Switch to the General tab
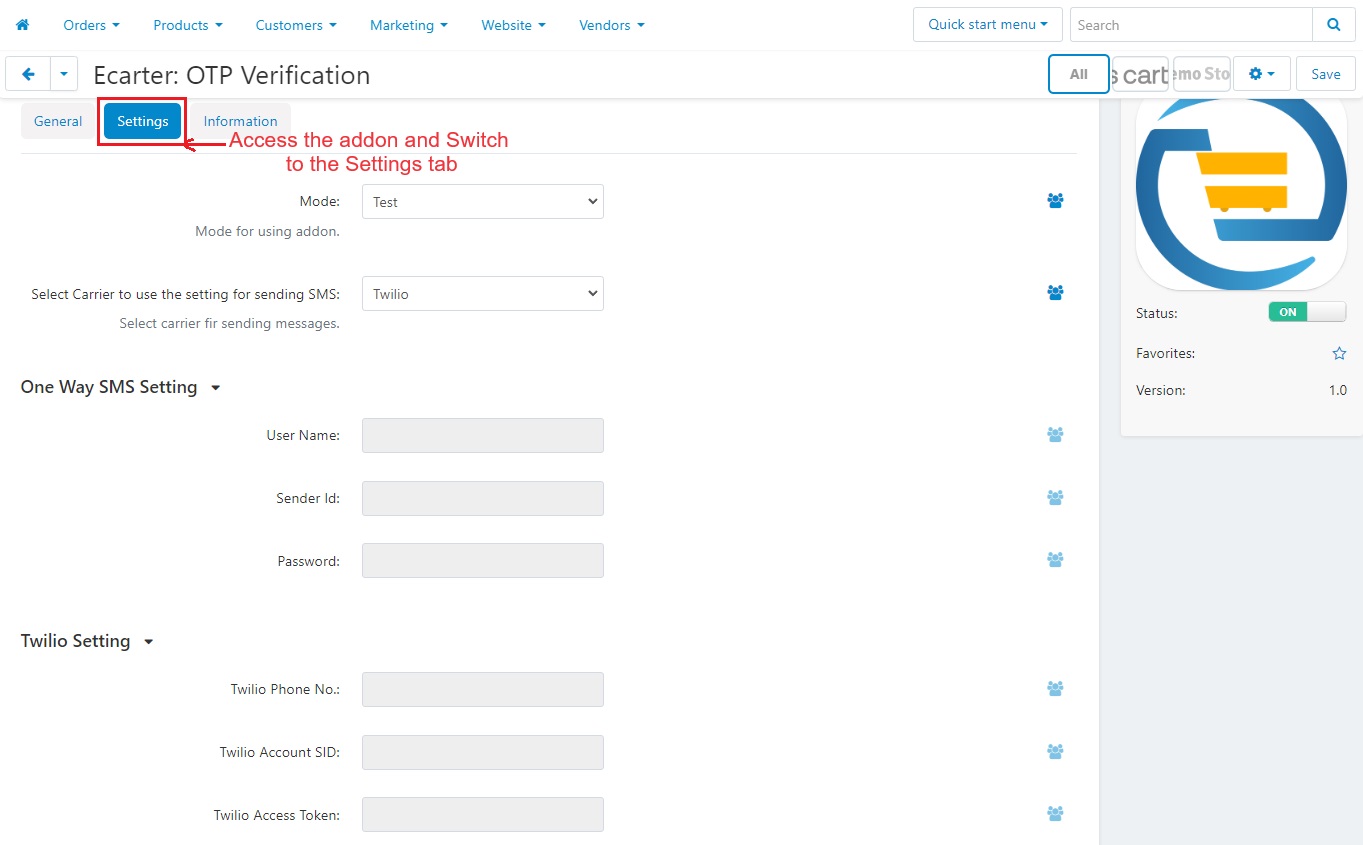The image size is (1363, 845). click(x=58, y=121)
